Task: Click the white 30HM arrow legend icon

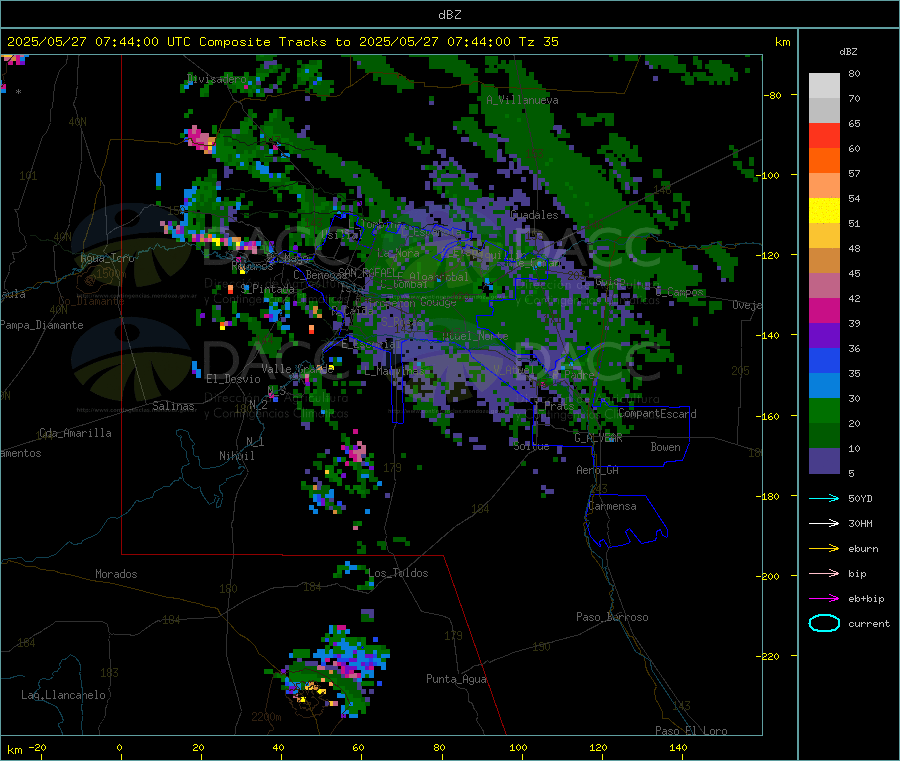Action: coord(824,523)
